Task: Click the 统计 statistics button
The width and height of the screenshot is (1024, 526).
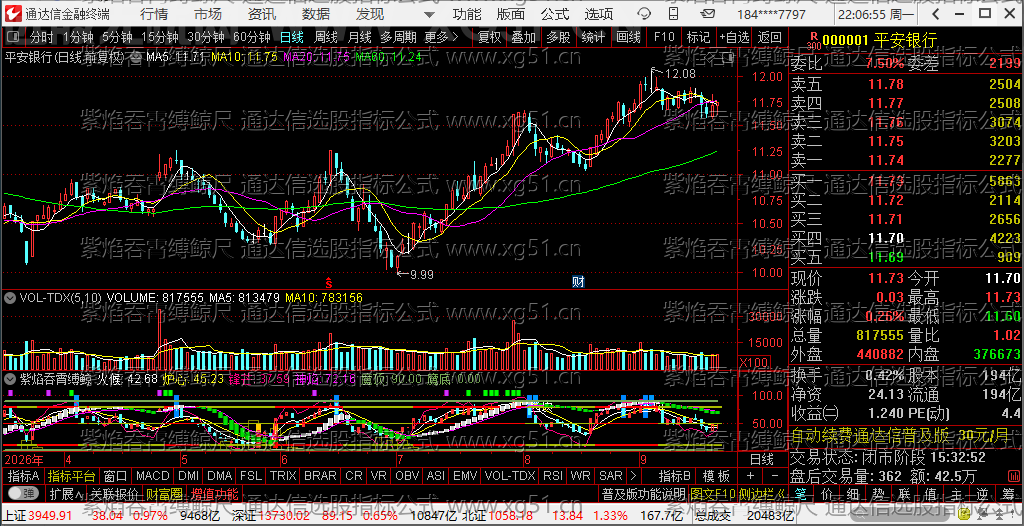Action: (592, 37)
